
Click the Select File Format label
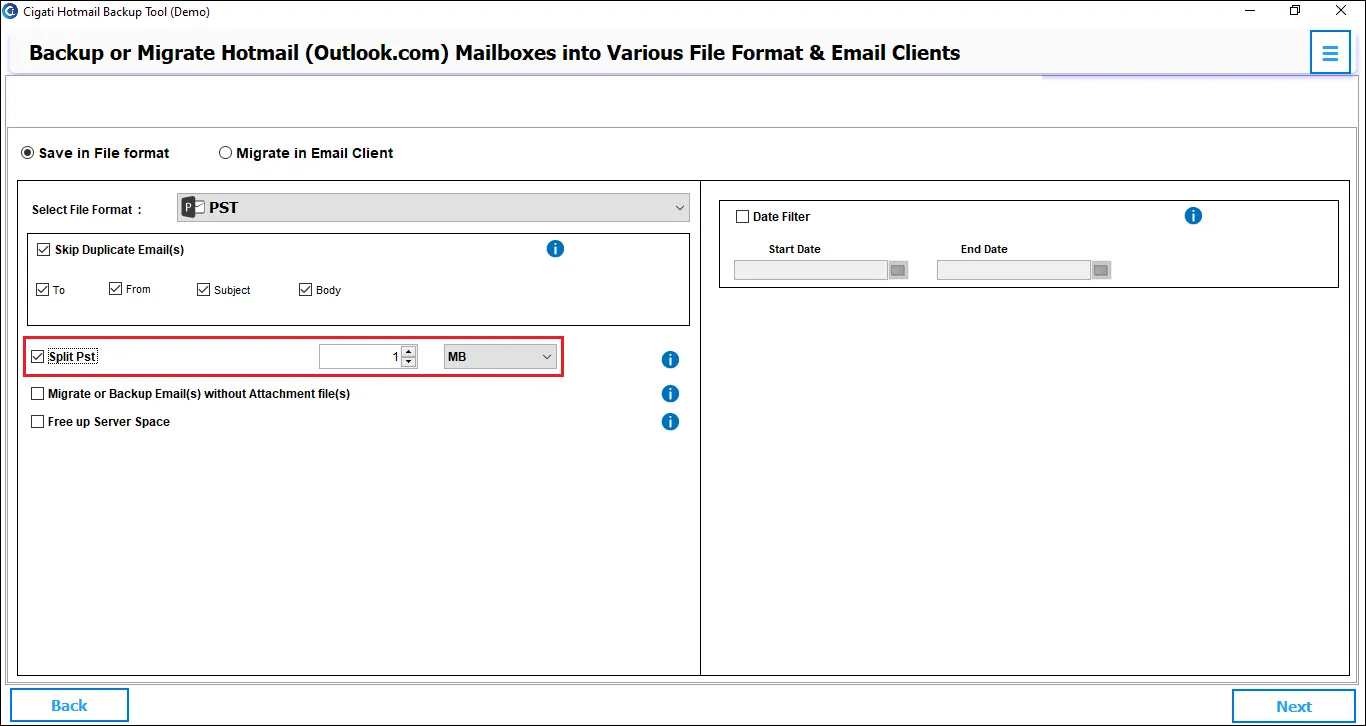click(x=87, y=210)
